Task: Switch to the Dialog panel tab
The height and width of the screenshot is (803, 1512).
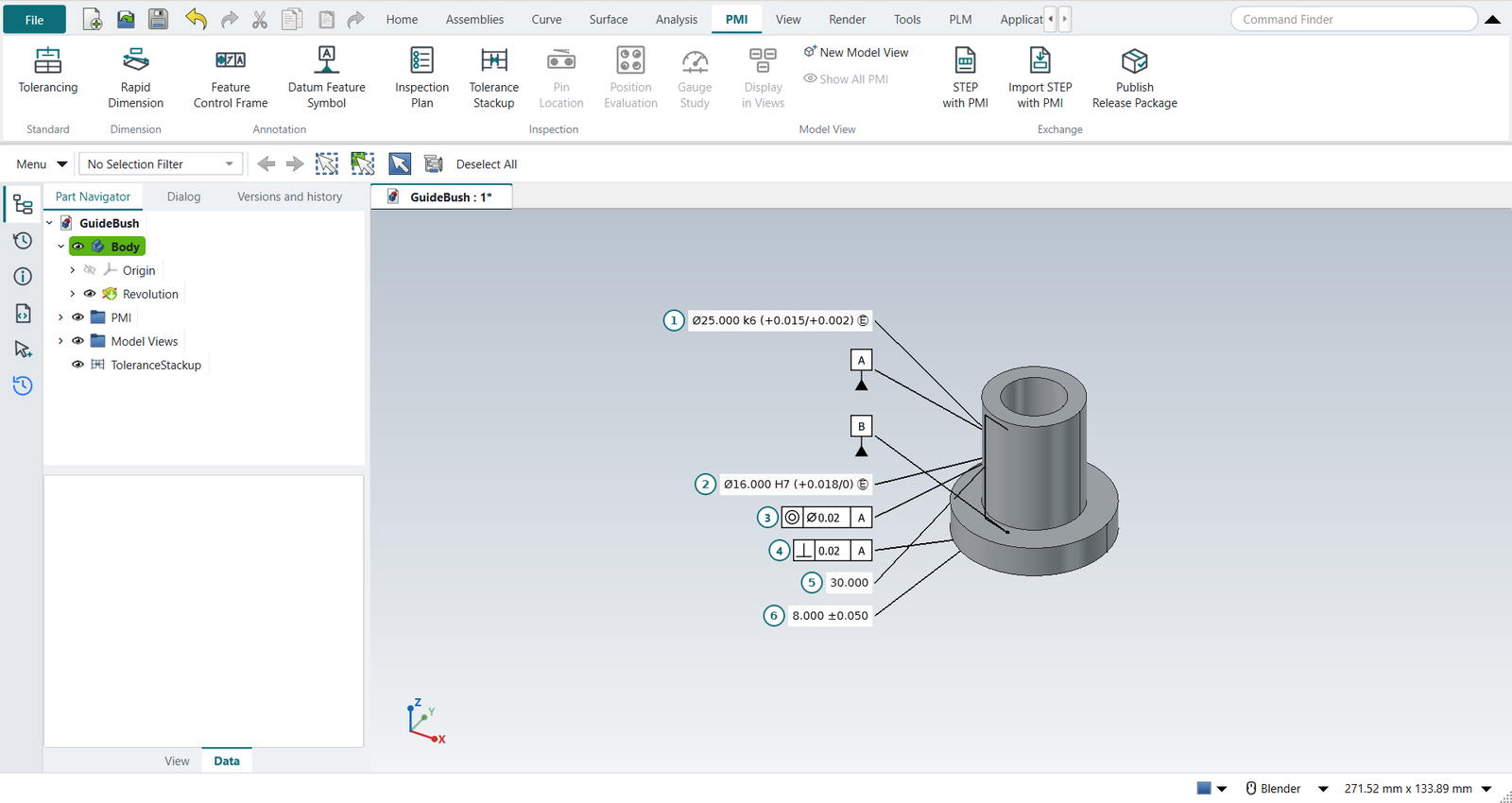Action: click(183, 196)
